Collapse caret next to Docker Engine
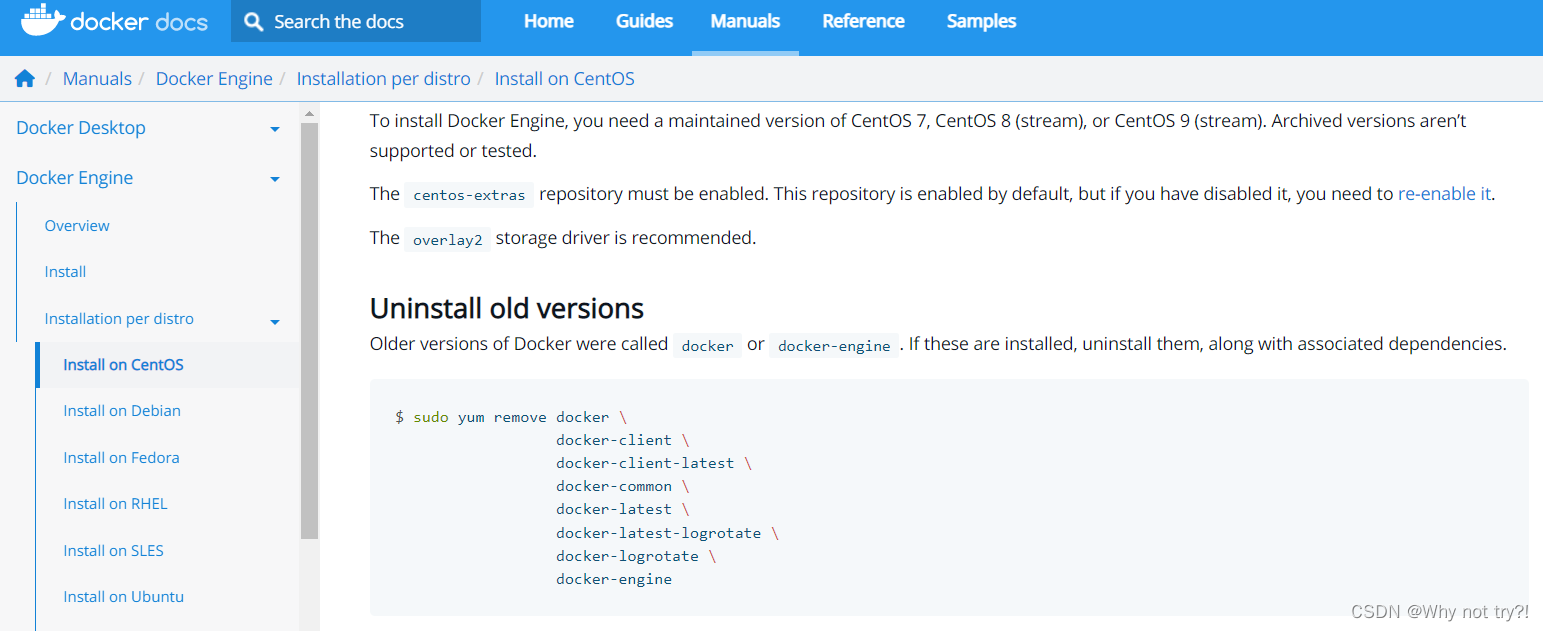This screenshot has height=631, width=1543. [x=275, y=179]
